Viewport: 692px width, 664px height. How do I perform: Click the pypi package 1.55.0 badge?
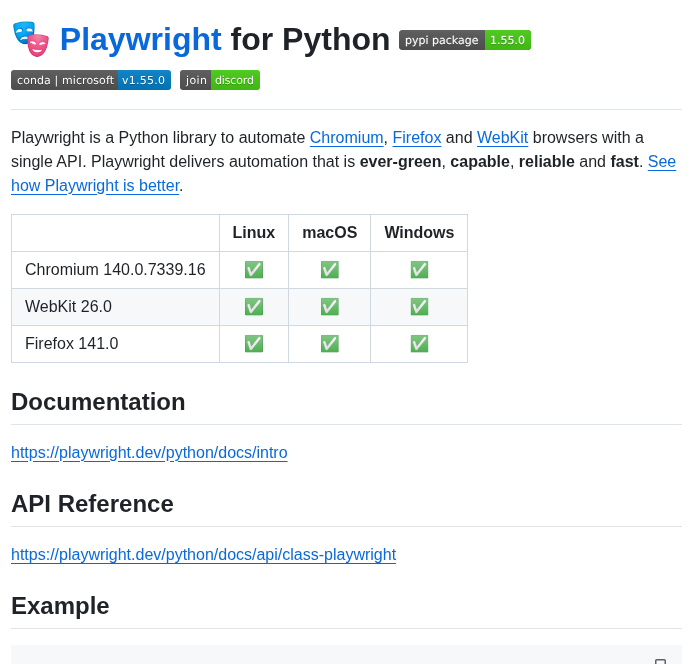465,40
